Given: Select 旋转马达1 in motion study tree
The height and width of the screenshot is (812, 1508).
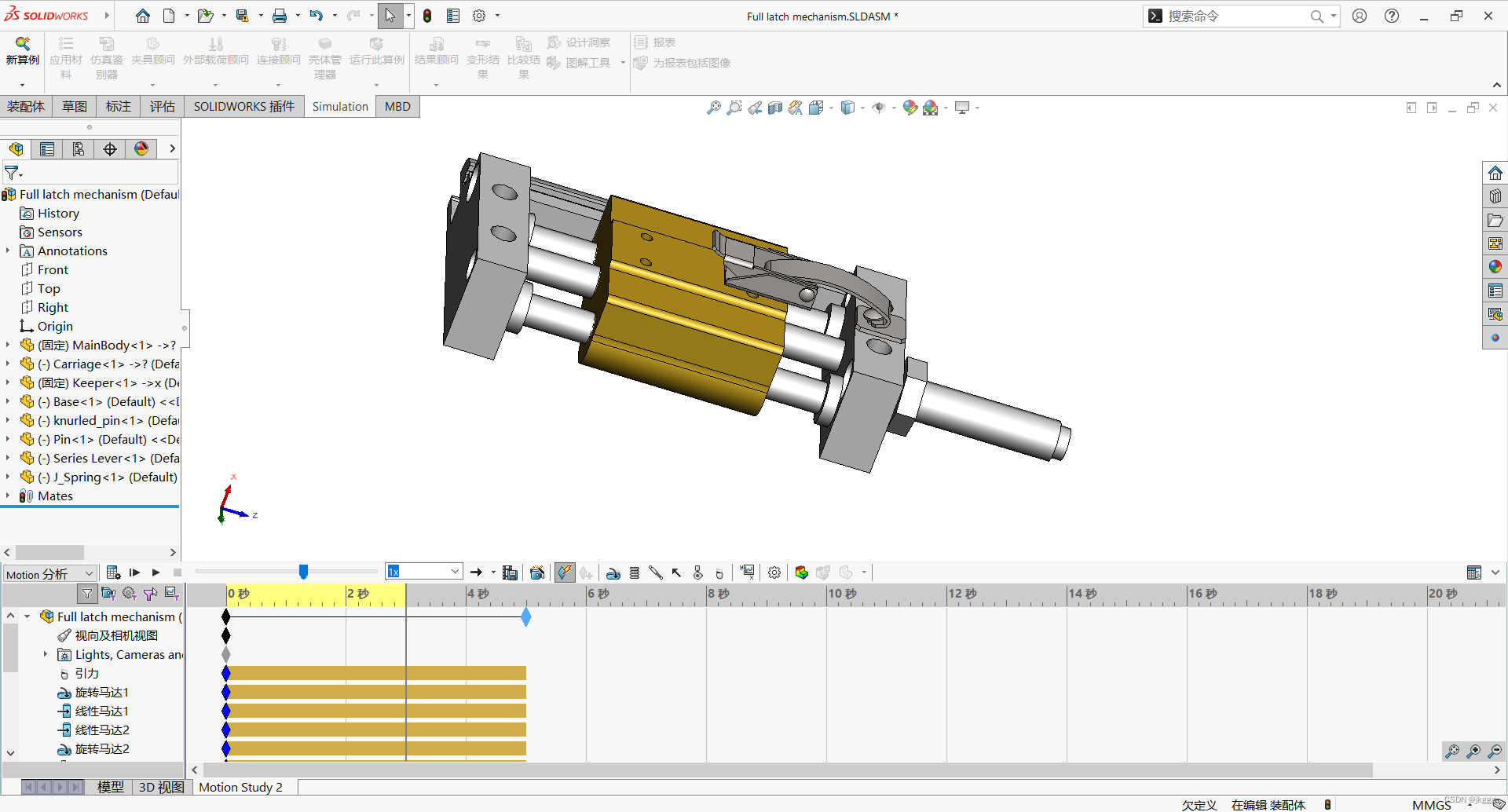Looking at the screenshot, I should [x=102, y=693].
